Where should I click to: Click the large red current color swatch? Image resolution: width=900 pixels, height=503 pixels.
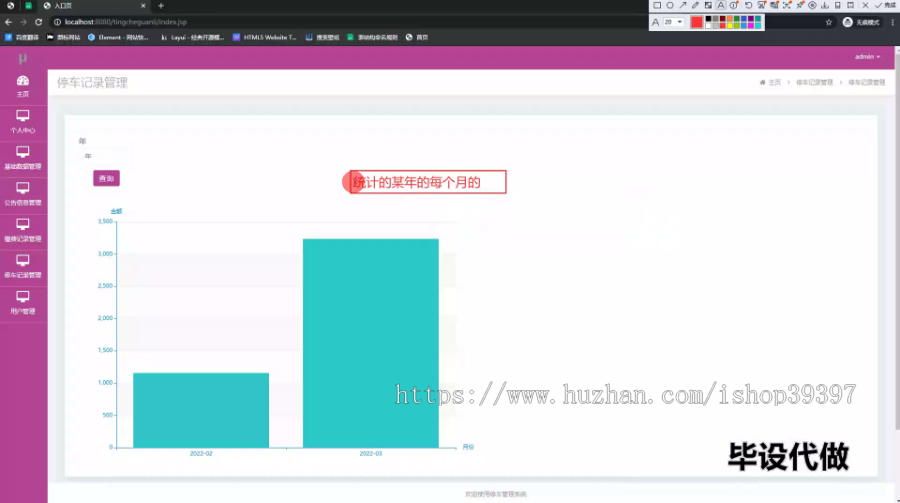(697, 22)
